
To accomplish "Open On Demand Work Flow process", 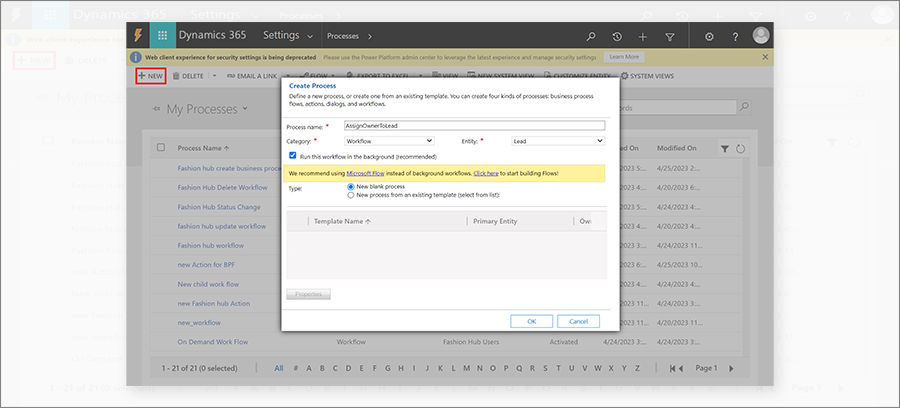I will coord(213,342).
